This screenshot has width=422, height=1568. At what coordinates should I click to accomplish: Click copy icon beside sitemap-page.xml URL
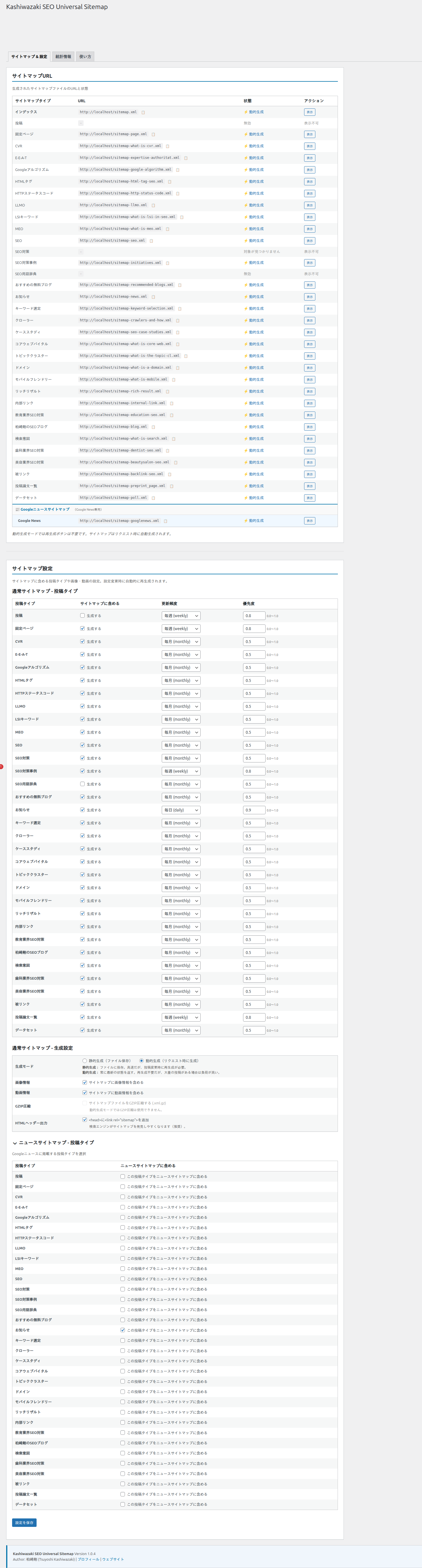pyautogui.click(x=153, y=135)
